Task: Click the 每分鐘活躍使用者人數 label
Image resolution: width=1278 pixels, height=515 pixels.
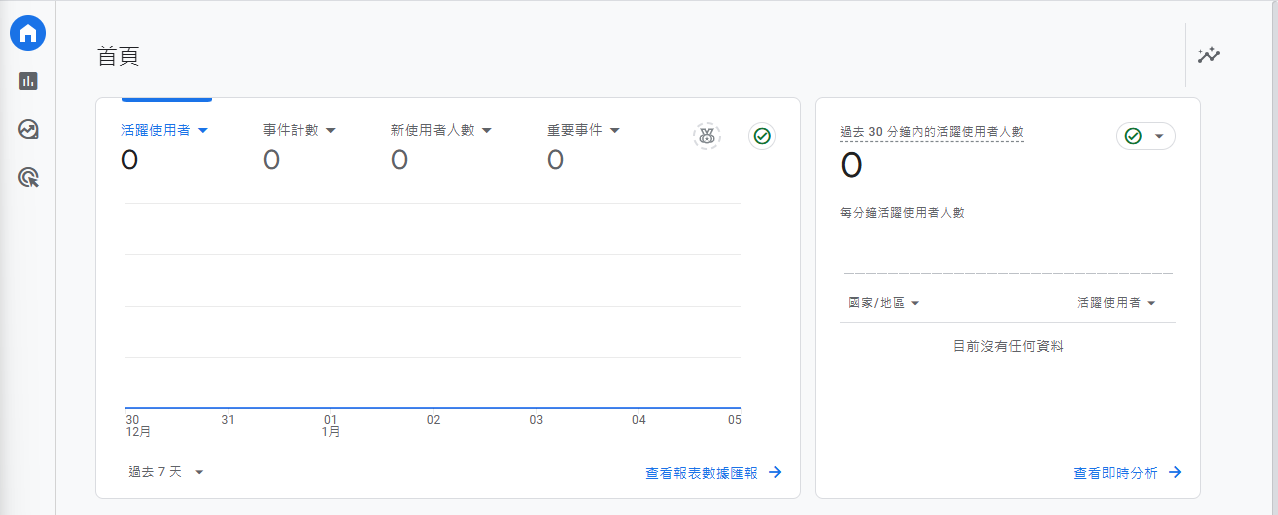Action: 902,213
